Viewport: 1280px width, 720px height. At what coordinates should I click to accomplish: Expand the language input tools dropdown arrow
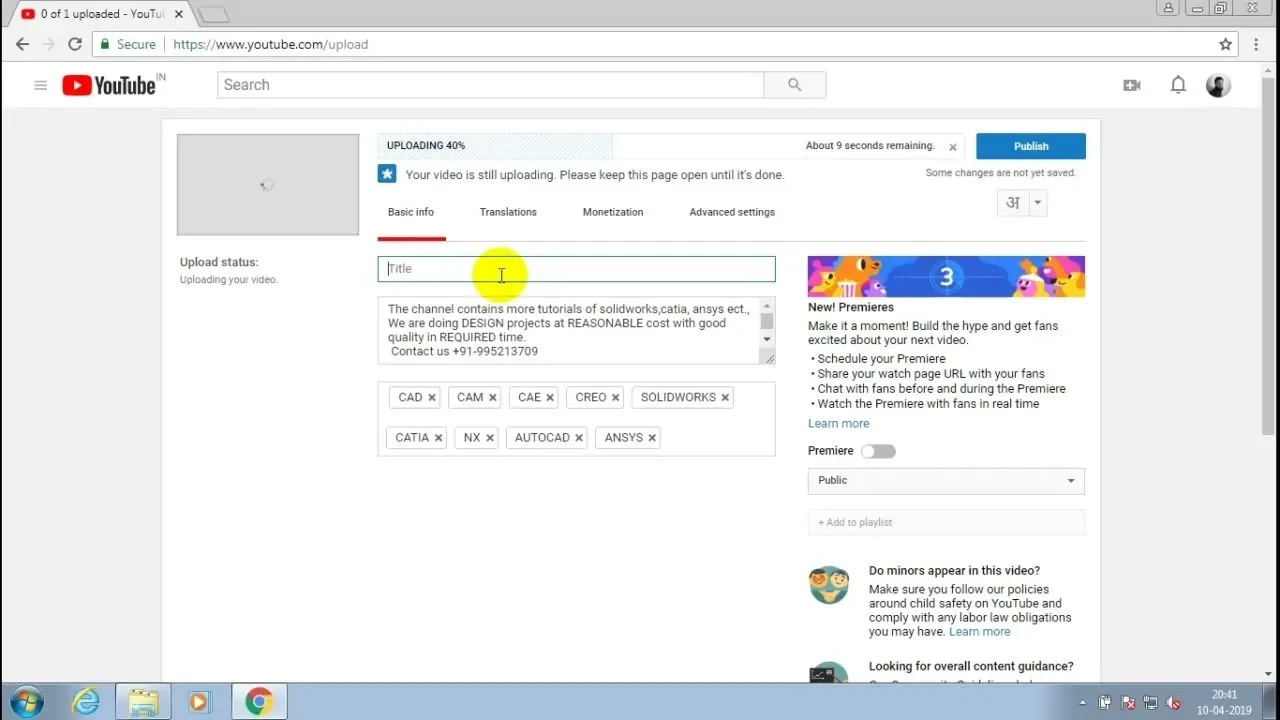(x=1038, y=203)
